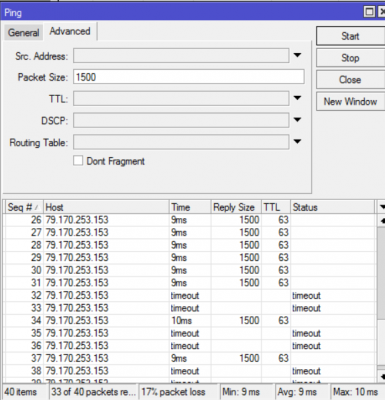Select ping row with sequence 34
The image size is (385, 400).
coord(190,320)
